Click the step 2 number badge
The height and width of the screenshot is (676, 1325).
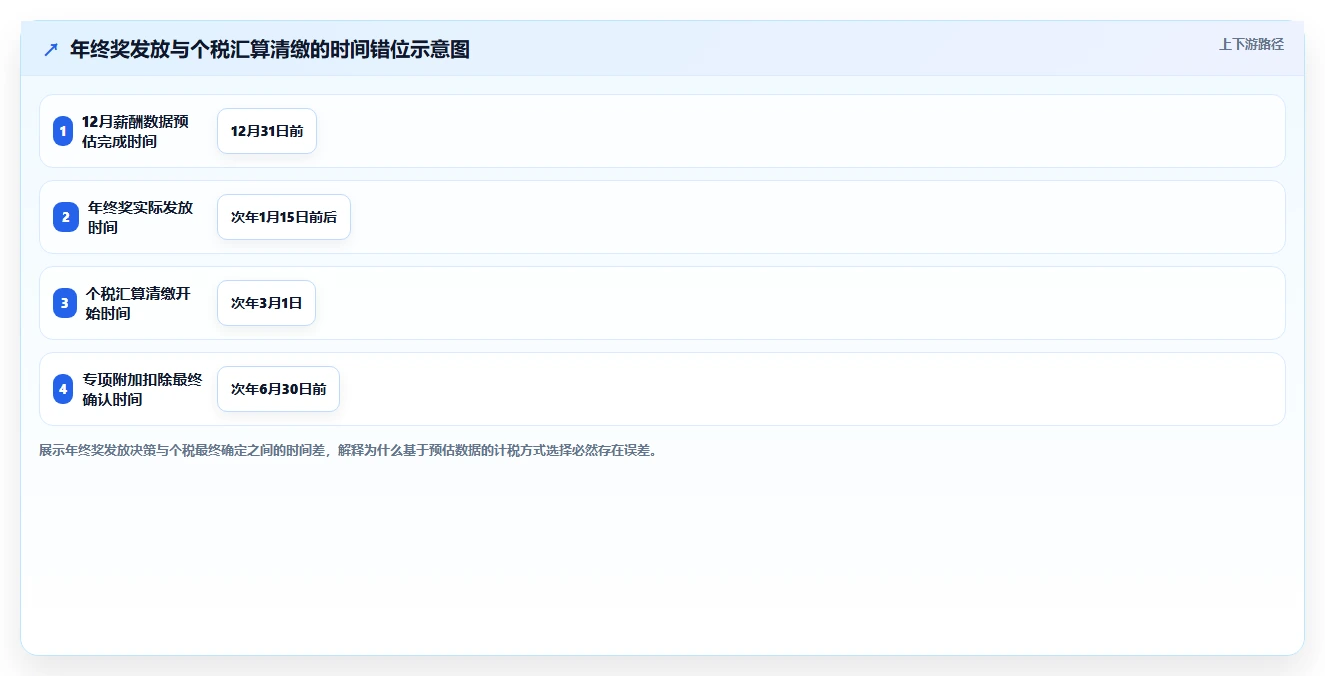pos(65,217)
